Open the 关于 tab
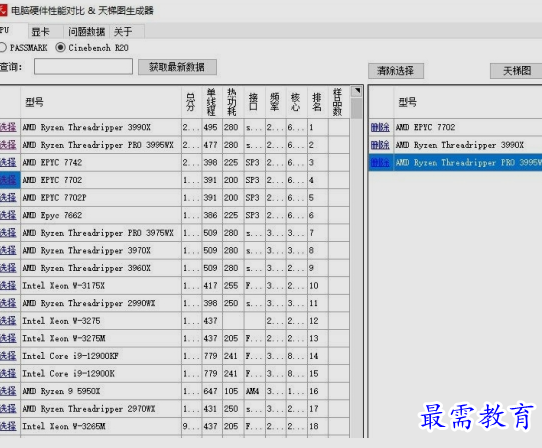Image resolution: width=542 pixels, height=448 pixels. (123, 32)
